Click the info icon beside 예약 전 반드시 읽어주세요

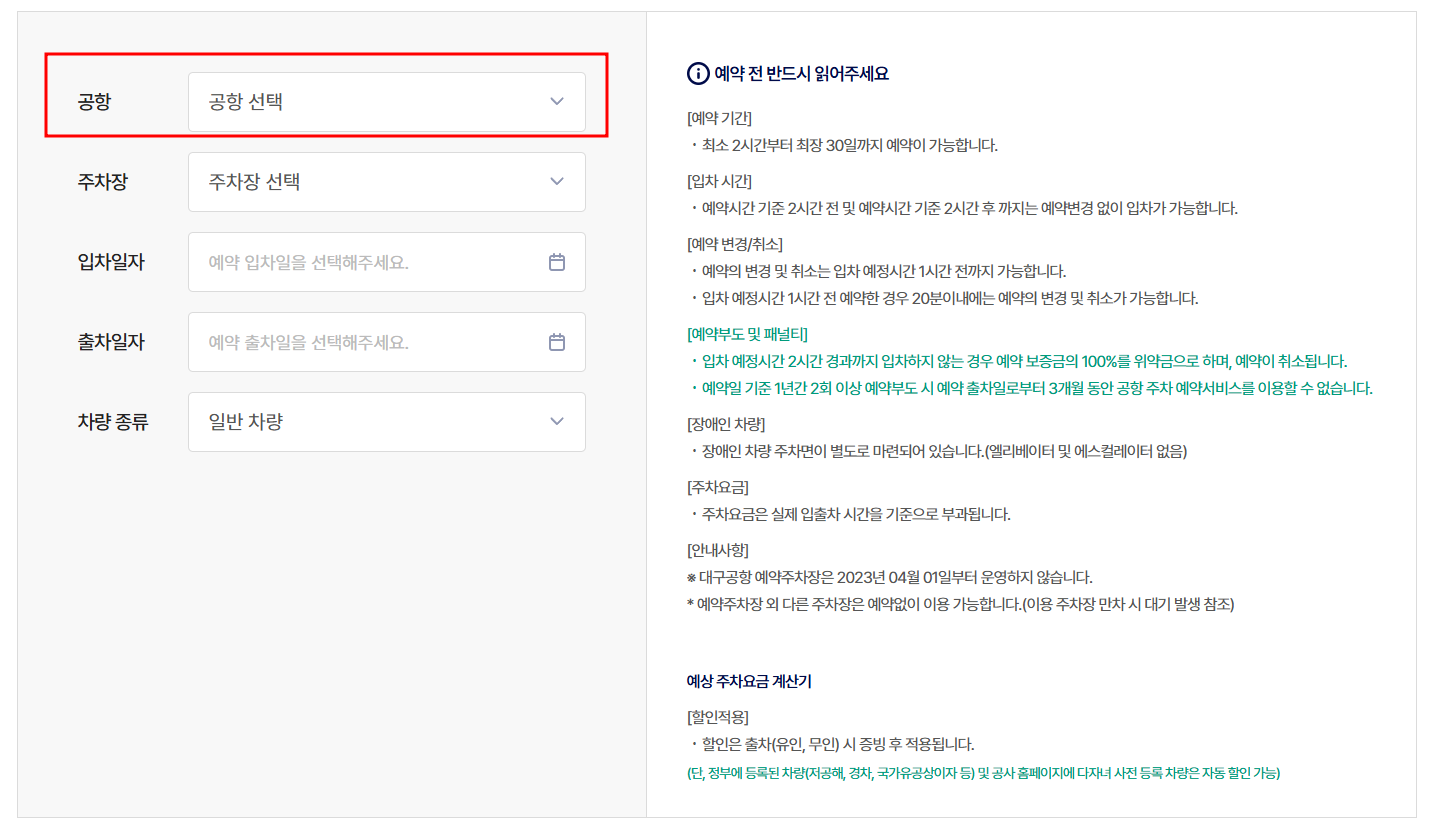coord(697,74)
